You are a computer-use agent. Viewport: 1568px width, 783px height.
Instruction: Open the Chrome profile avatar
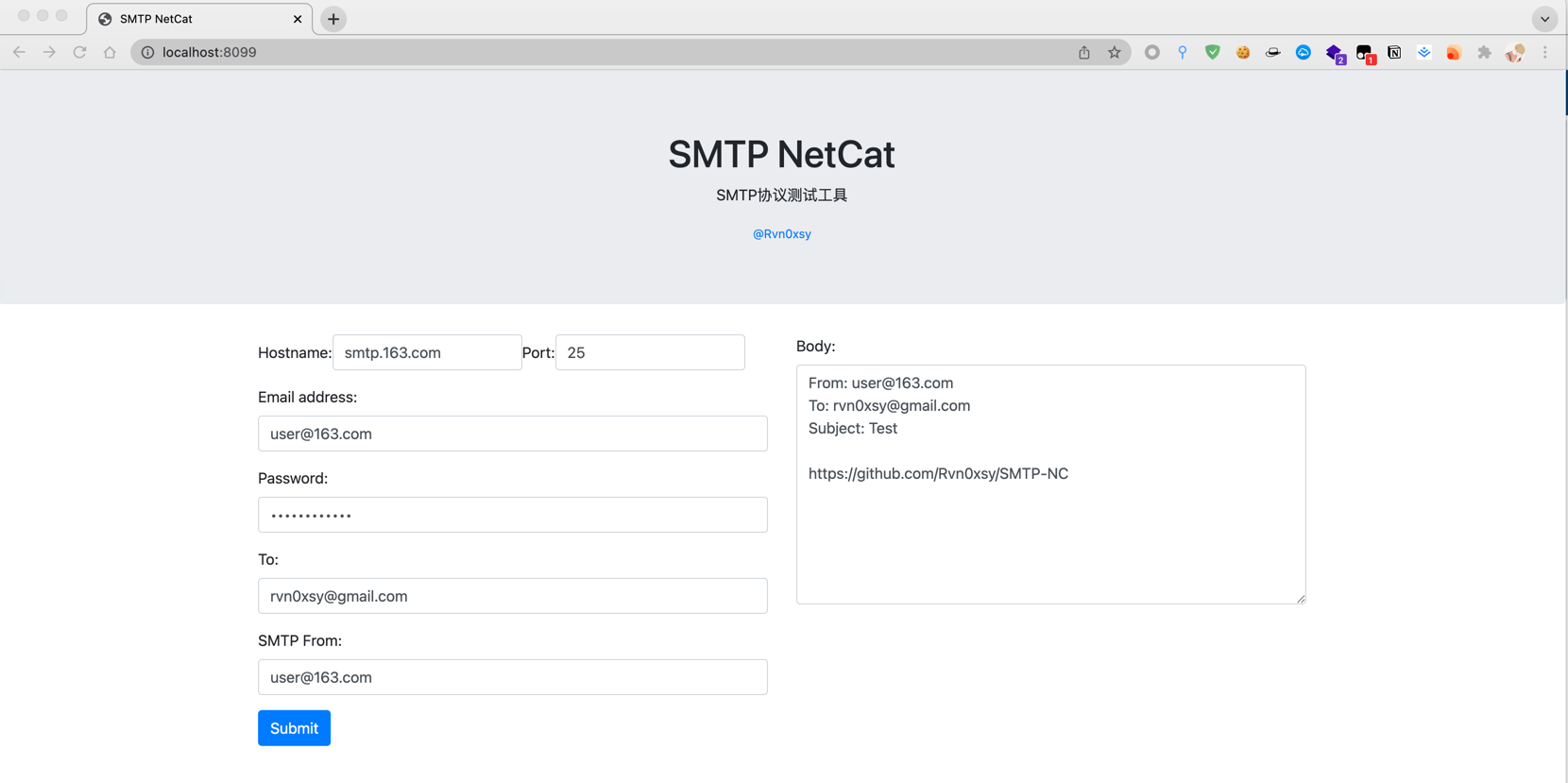[x=1514, y=52]
